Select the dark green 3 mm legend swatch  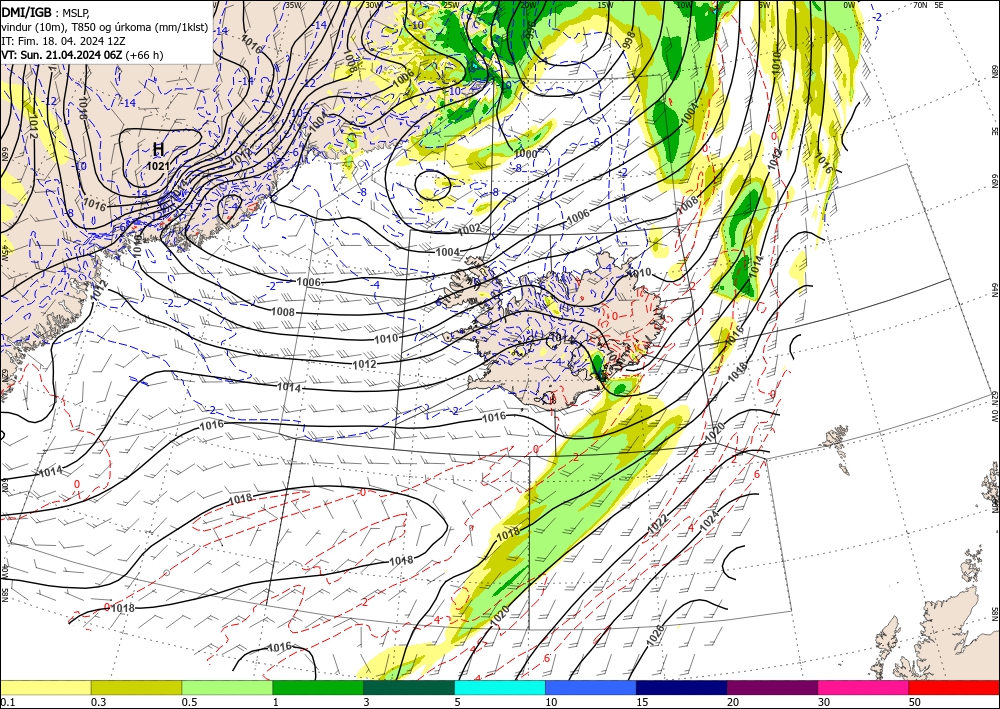[409, 687]
